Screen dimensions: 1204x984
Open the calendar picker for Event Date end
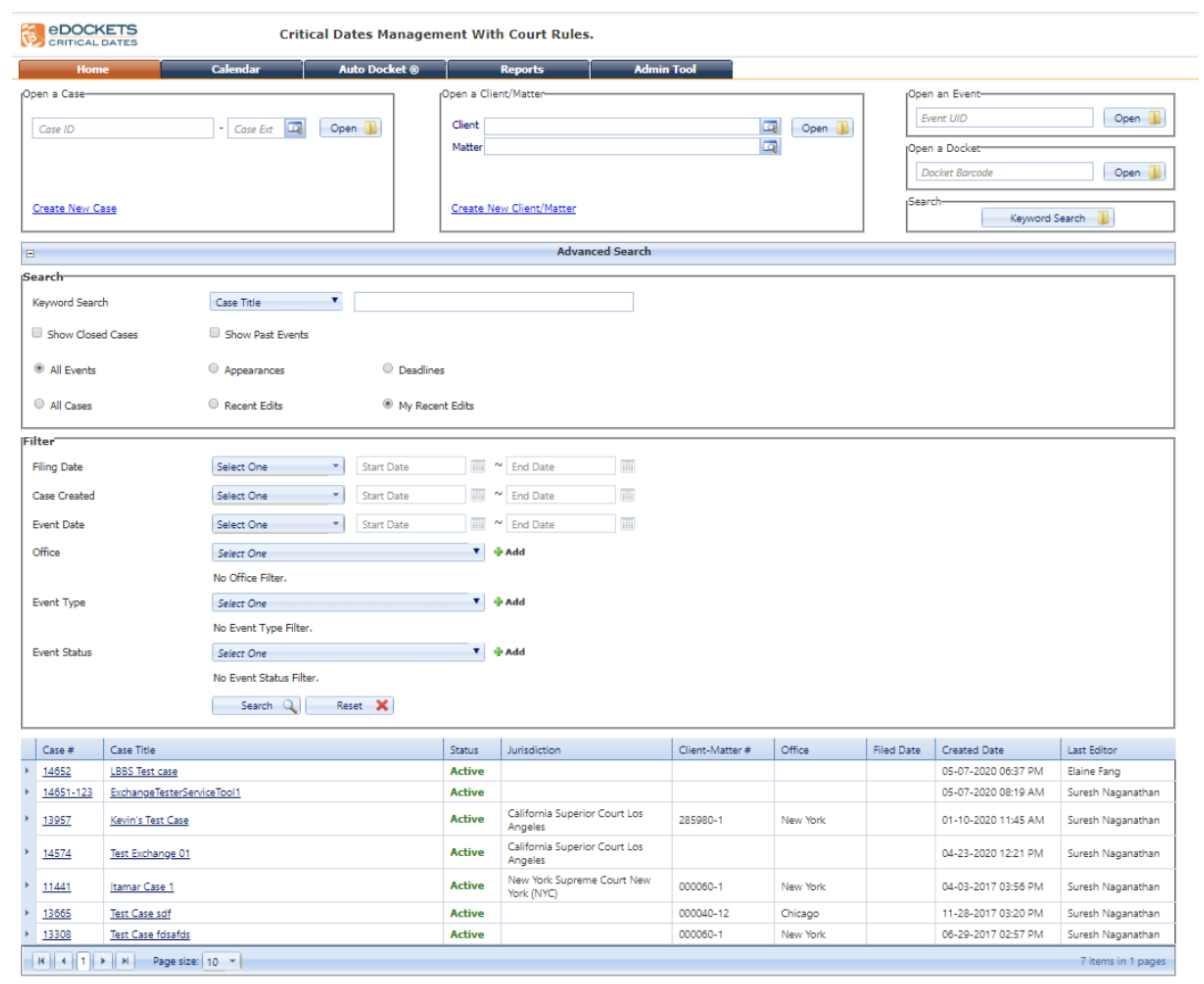(626, 523)
